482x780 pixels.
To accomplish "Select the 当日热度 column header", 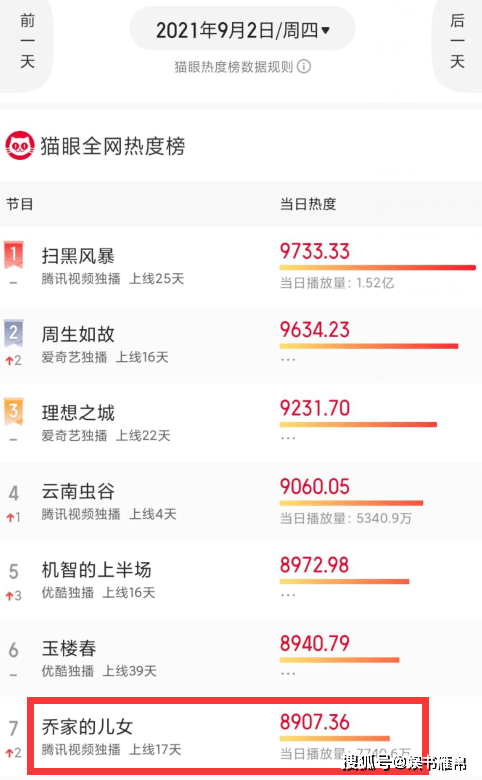I will tap(308, 204).
